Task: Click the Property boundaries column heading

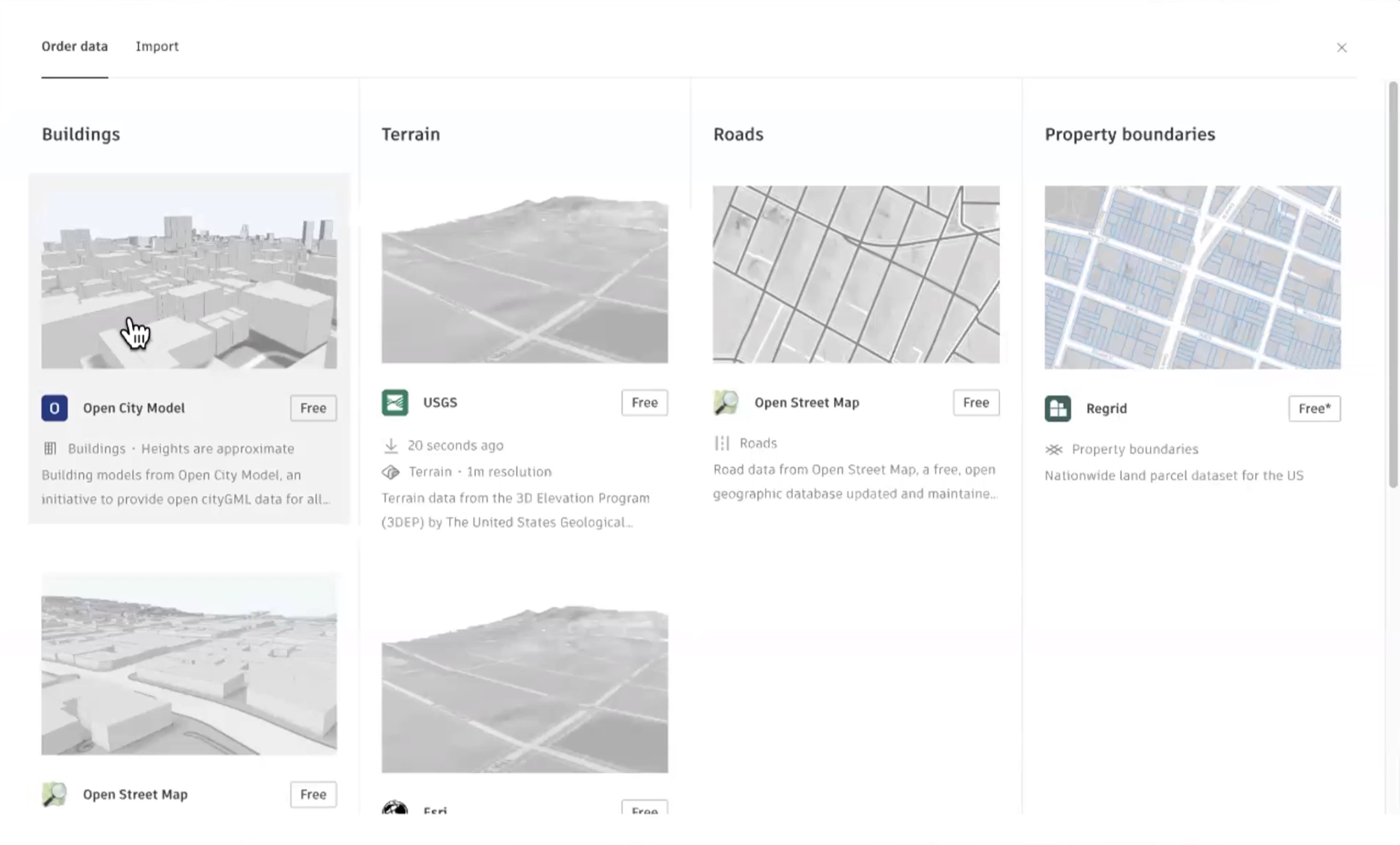Action: pyautogui.click(x=1130, y=134)
